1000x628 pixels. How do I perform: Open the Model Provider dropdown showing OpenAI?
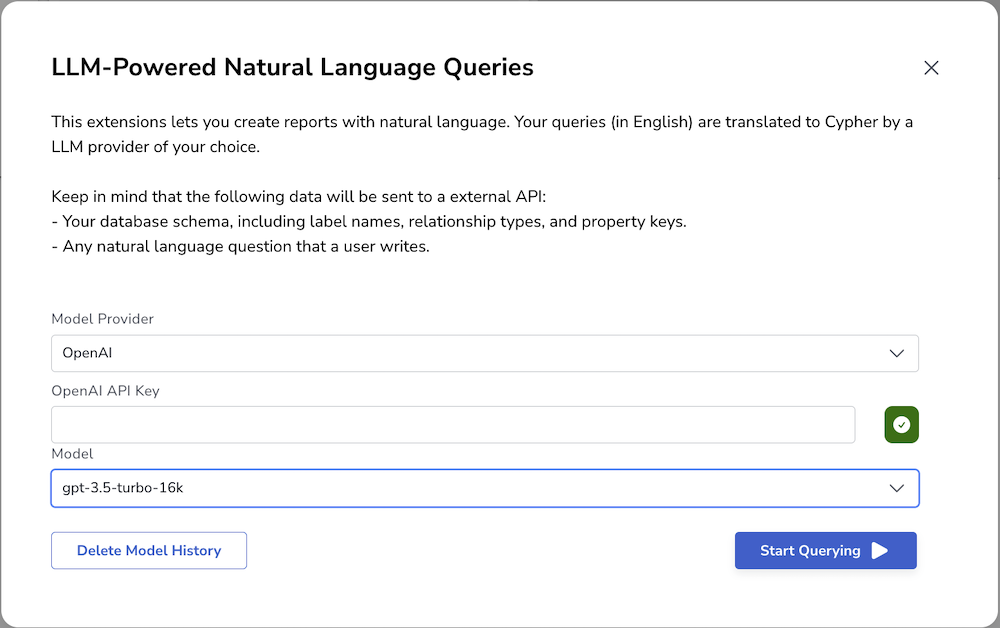click(485, 353)
